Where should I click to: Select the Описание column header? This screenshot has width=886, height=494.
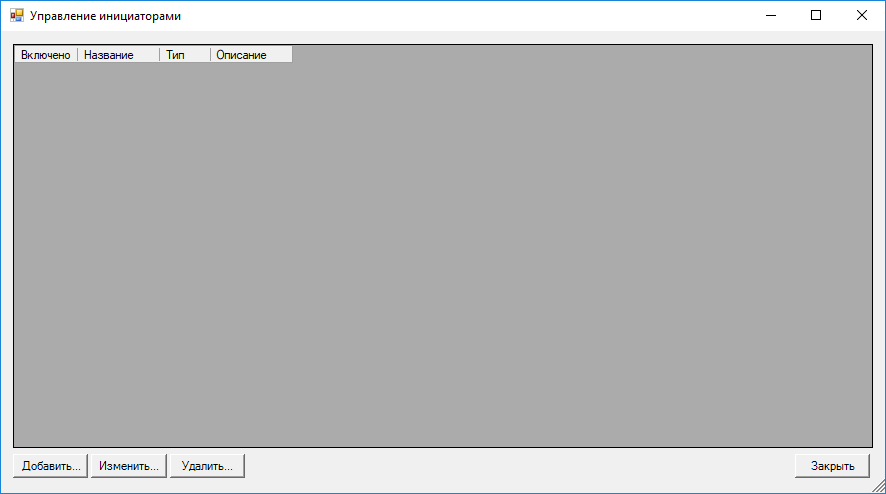251,55
